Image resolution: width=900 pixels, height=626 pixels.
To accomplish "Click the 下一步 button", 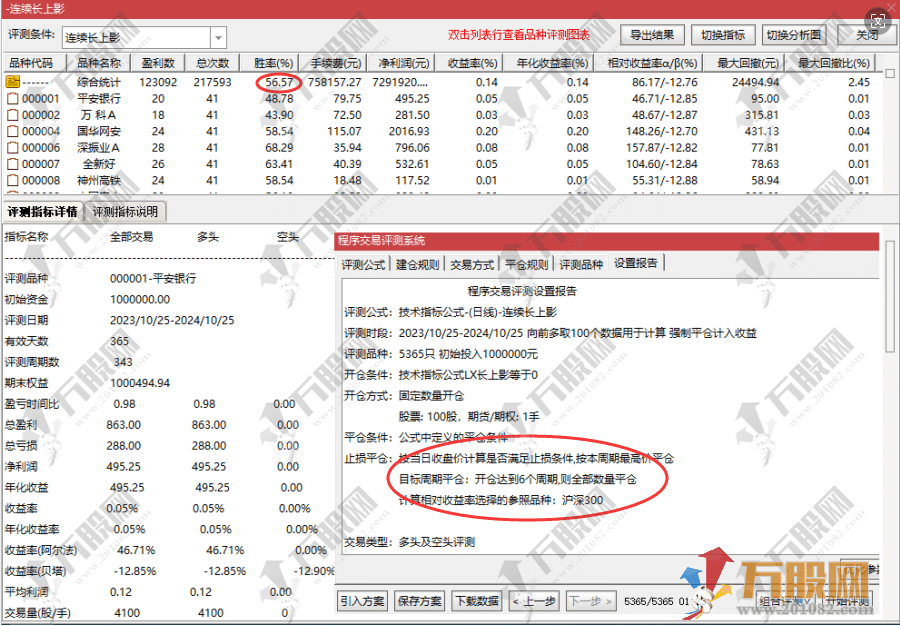I will click(591, 601).
